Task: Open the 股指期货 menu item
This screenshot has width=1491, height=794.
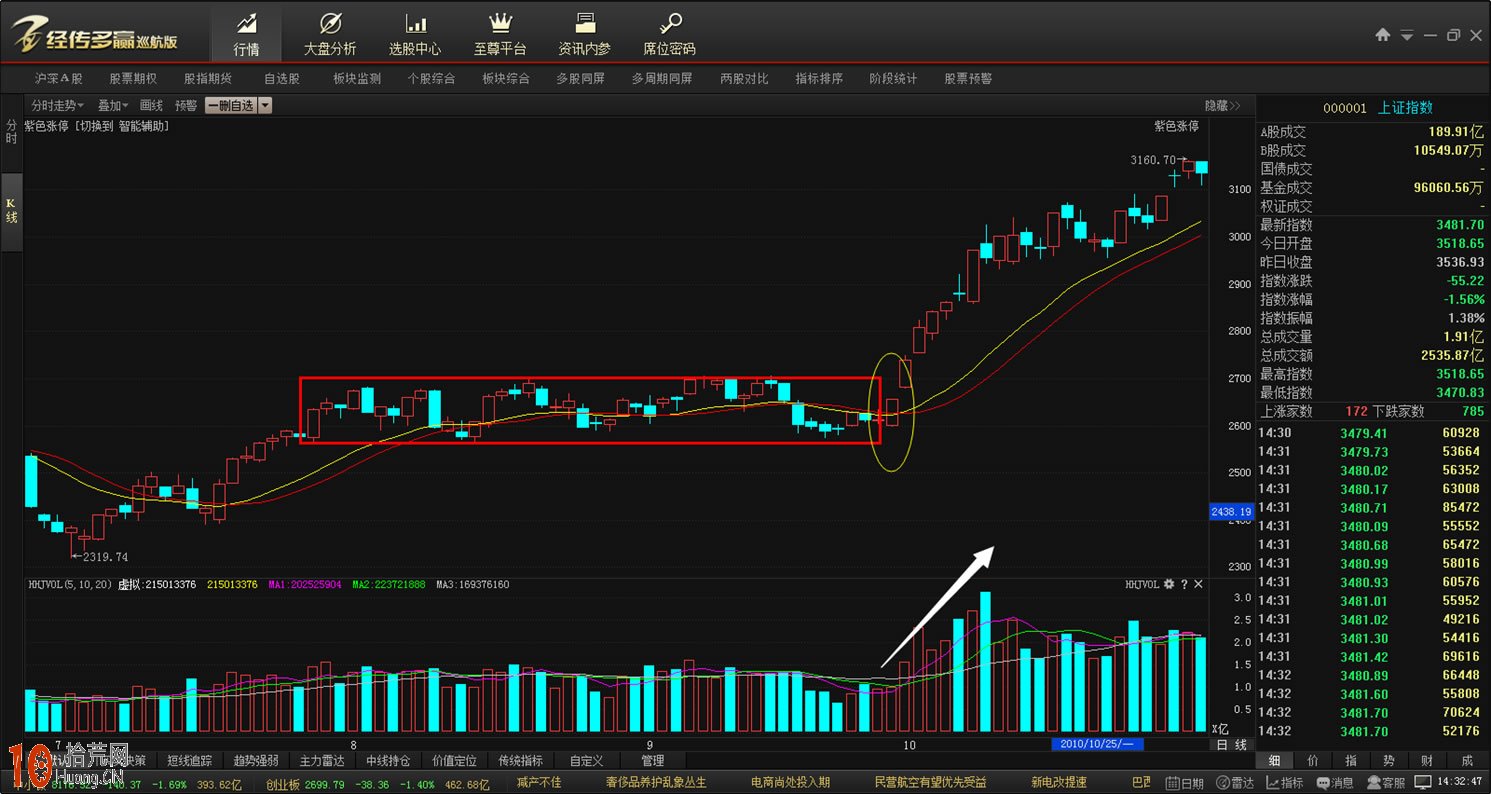Action: click(208, 78)
